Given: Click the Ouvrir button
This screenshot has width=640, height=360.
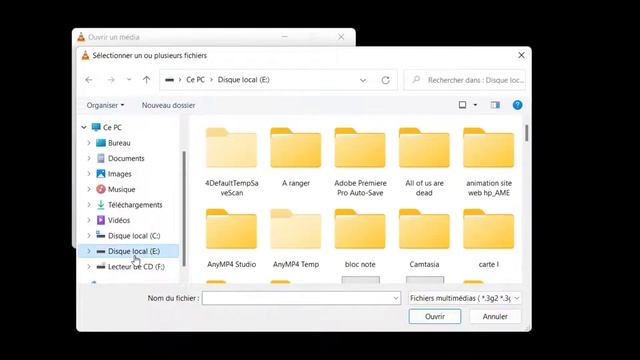Looking at the screenshot, I should [435, 316].
